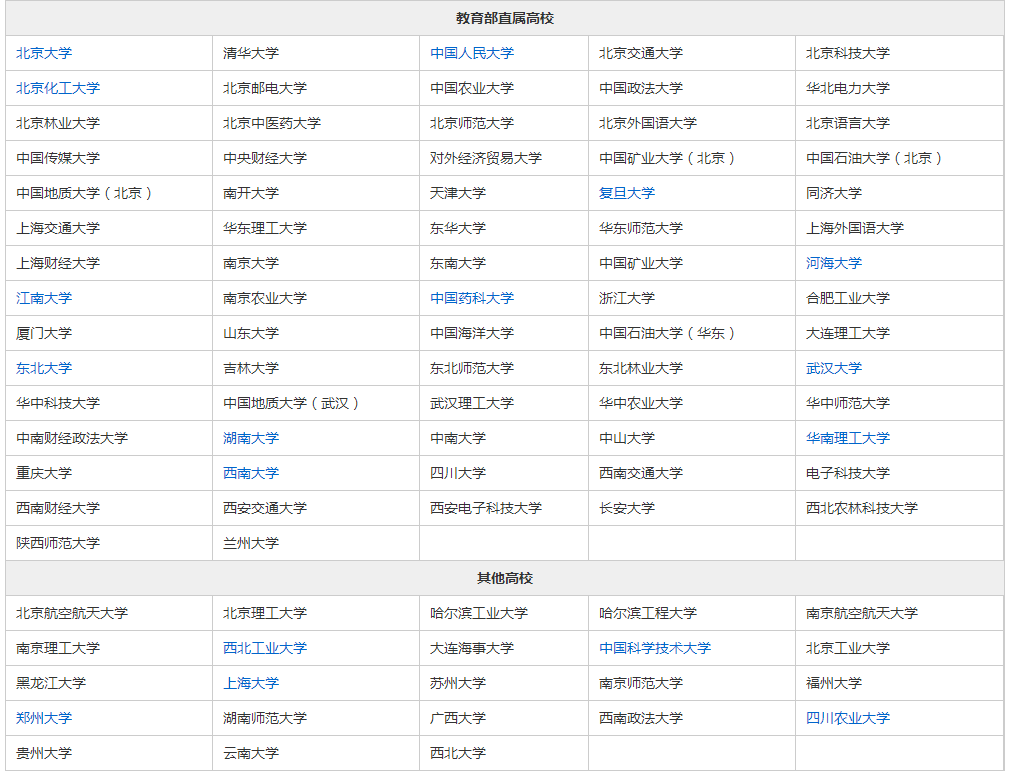This screenshot has width=1010, height=774.
Task: Select the 华中科技大学 cell
Action: (109, 403)
